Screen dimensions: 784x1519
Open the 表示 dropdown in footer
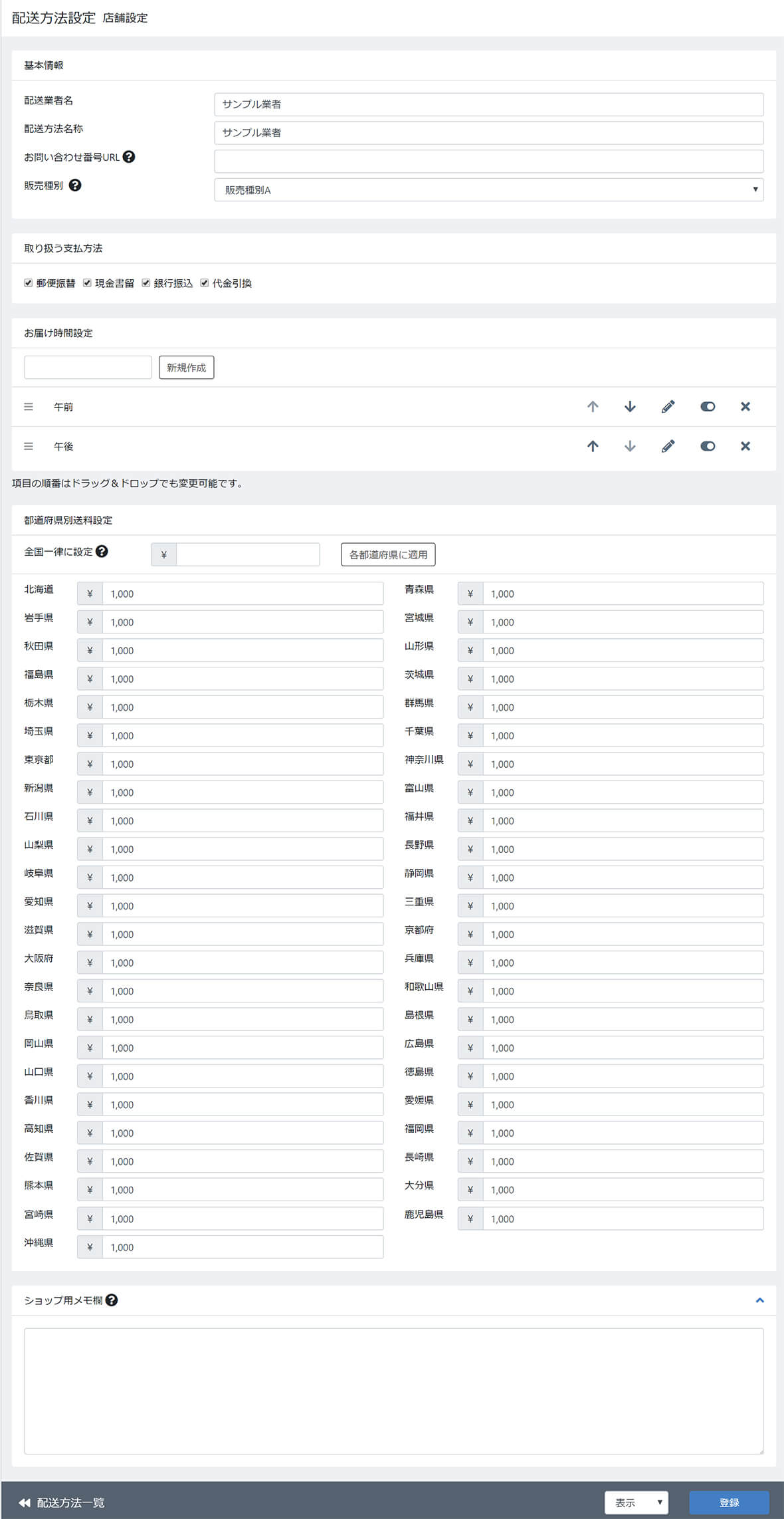pyautogui.click(x=636, y=1502)
